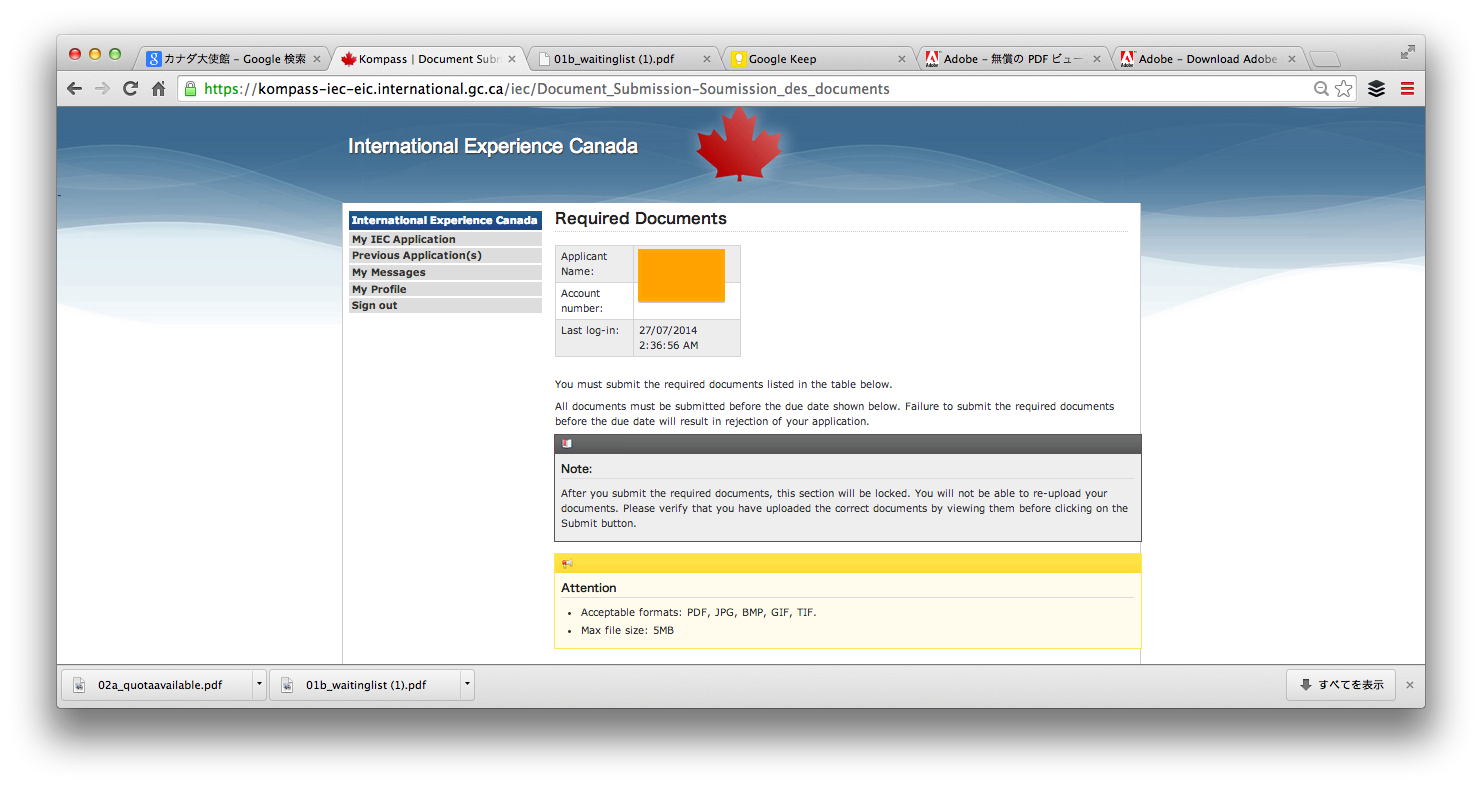Open Previous Application(s) page

416,256
